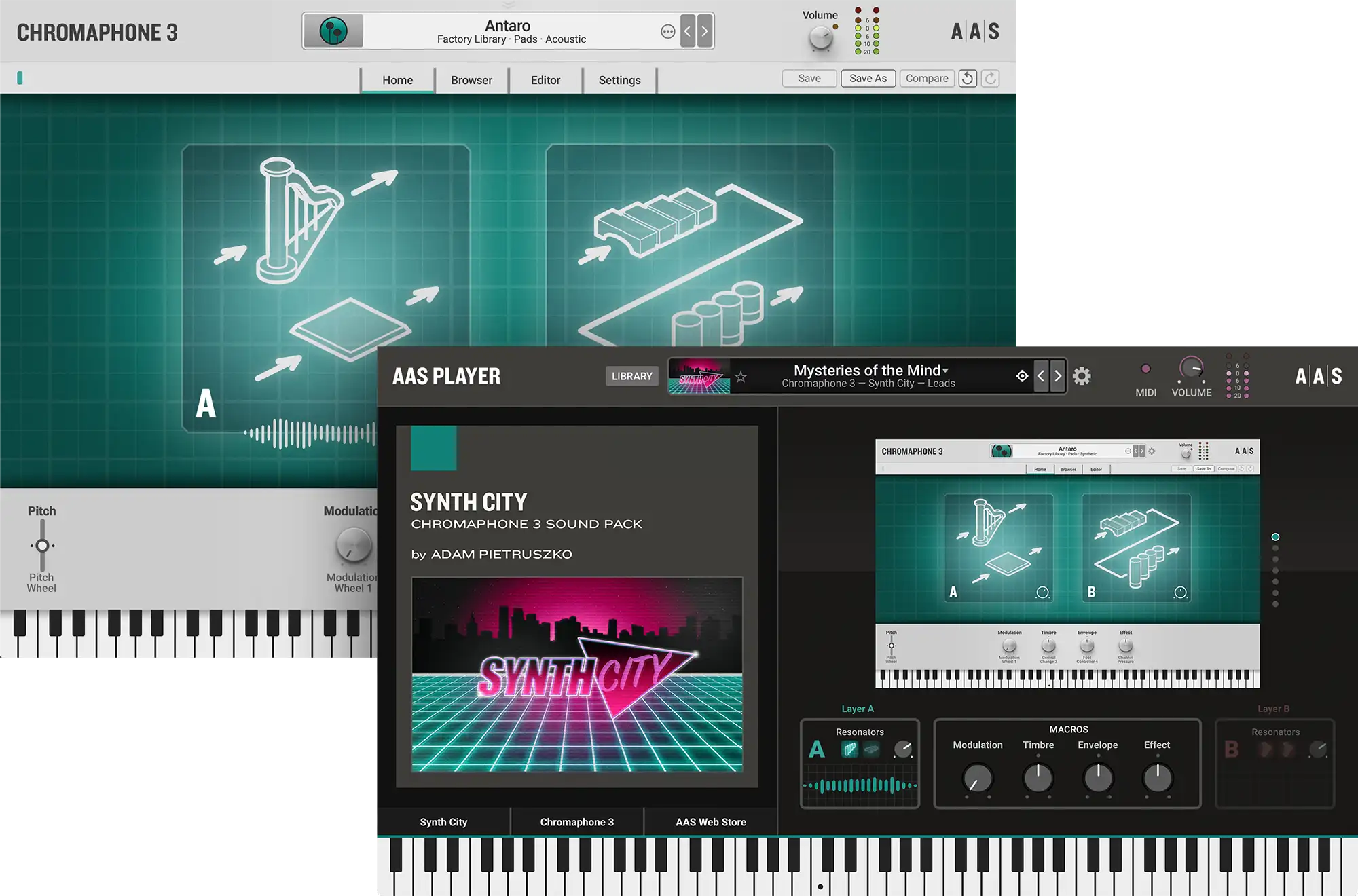Image resolution: width=1358 pixels, height=896 pixels.
Task: Toggle Layer B with the dimmed B letter
Action: (x=1232, y=749)
